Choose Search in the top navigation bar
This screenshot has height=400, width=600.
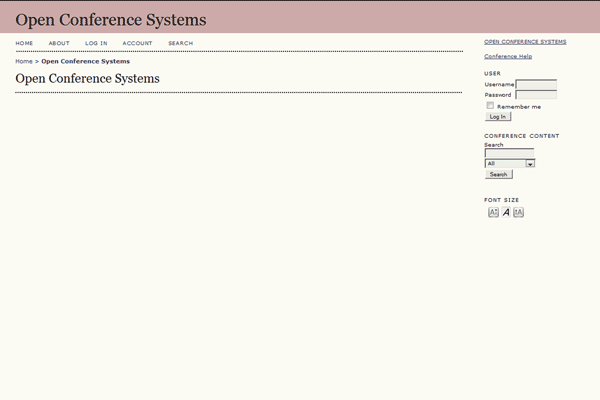tap(180, 44)
